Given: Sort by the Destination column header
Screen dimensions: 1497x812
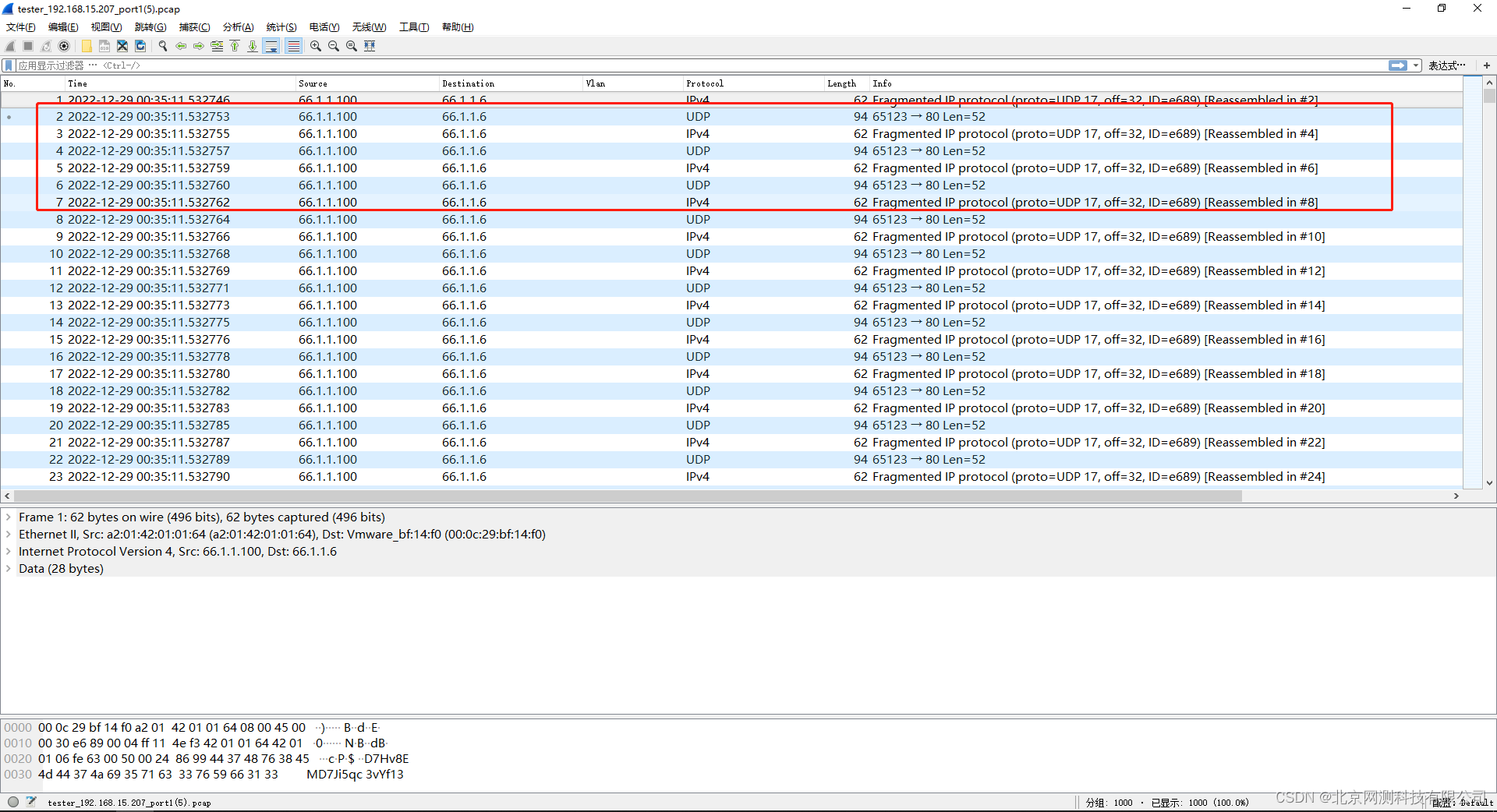Looking at the screenshot, I should (511, 83).
